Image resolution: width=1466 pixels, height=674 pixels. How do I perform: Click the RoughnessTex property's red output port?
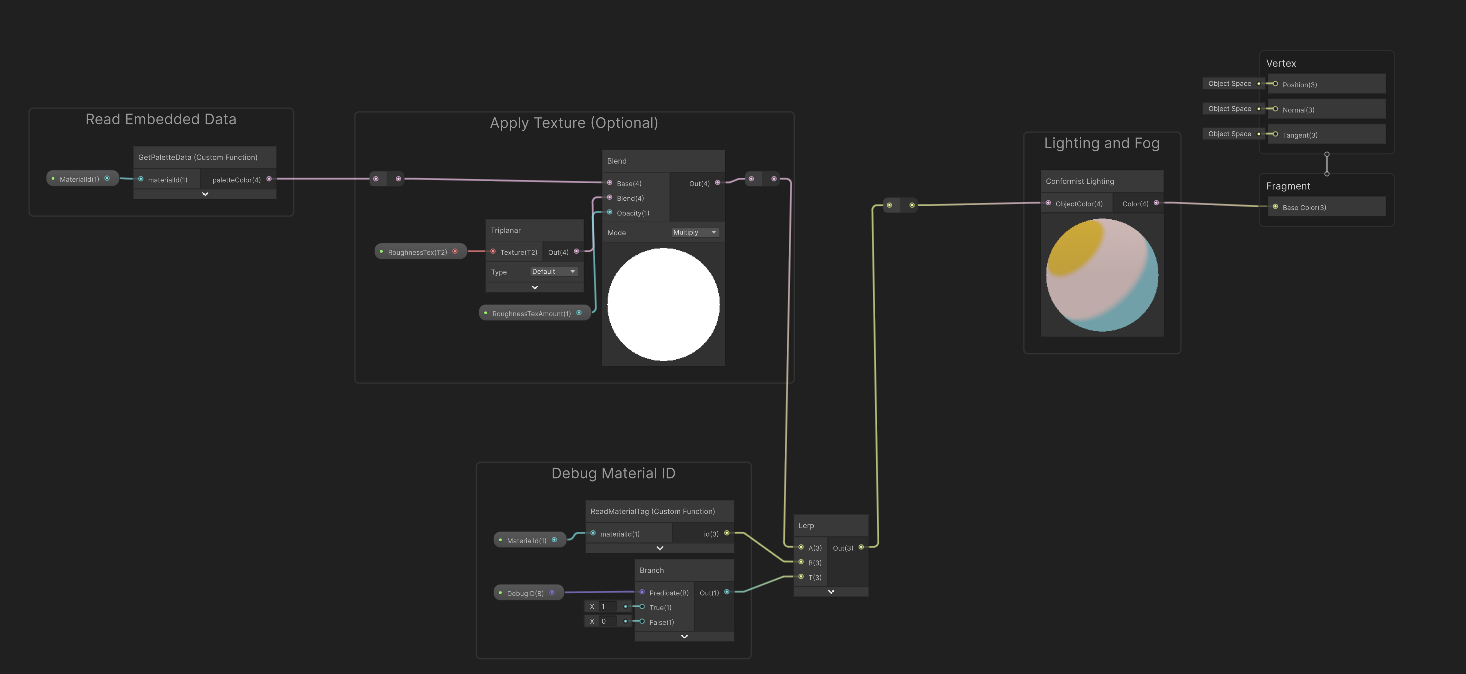point(455,251)
